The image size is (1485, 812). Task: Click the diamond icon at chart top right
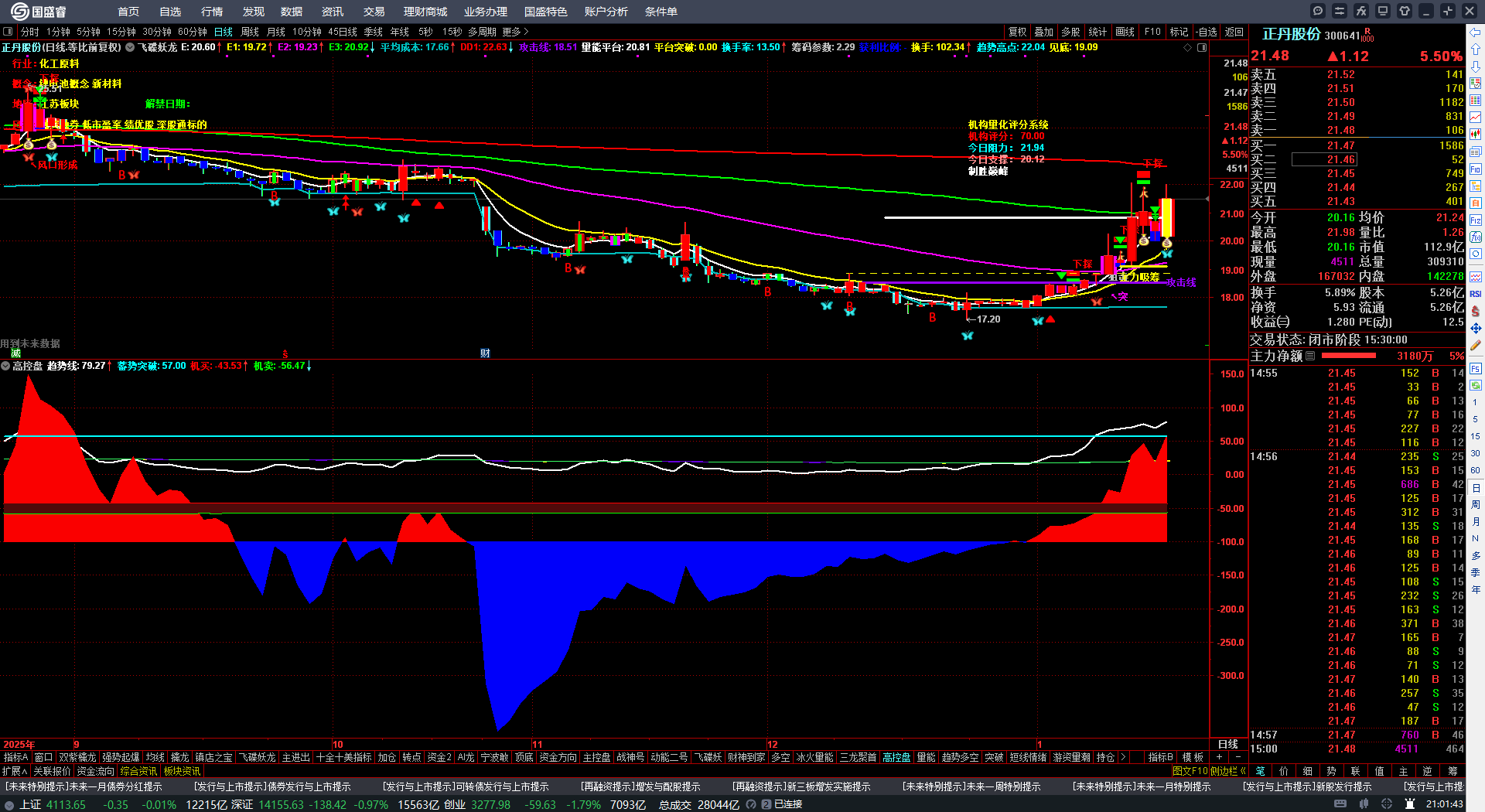click(x=1188, y=48)
